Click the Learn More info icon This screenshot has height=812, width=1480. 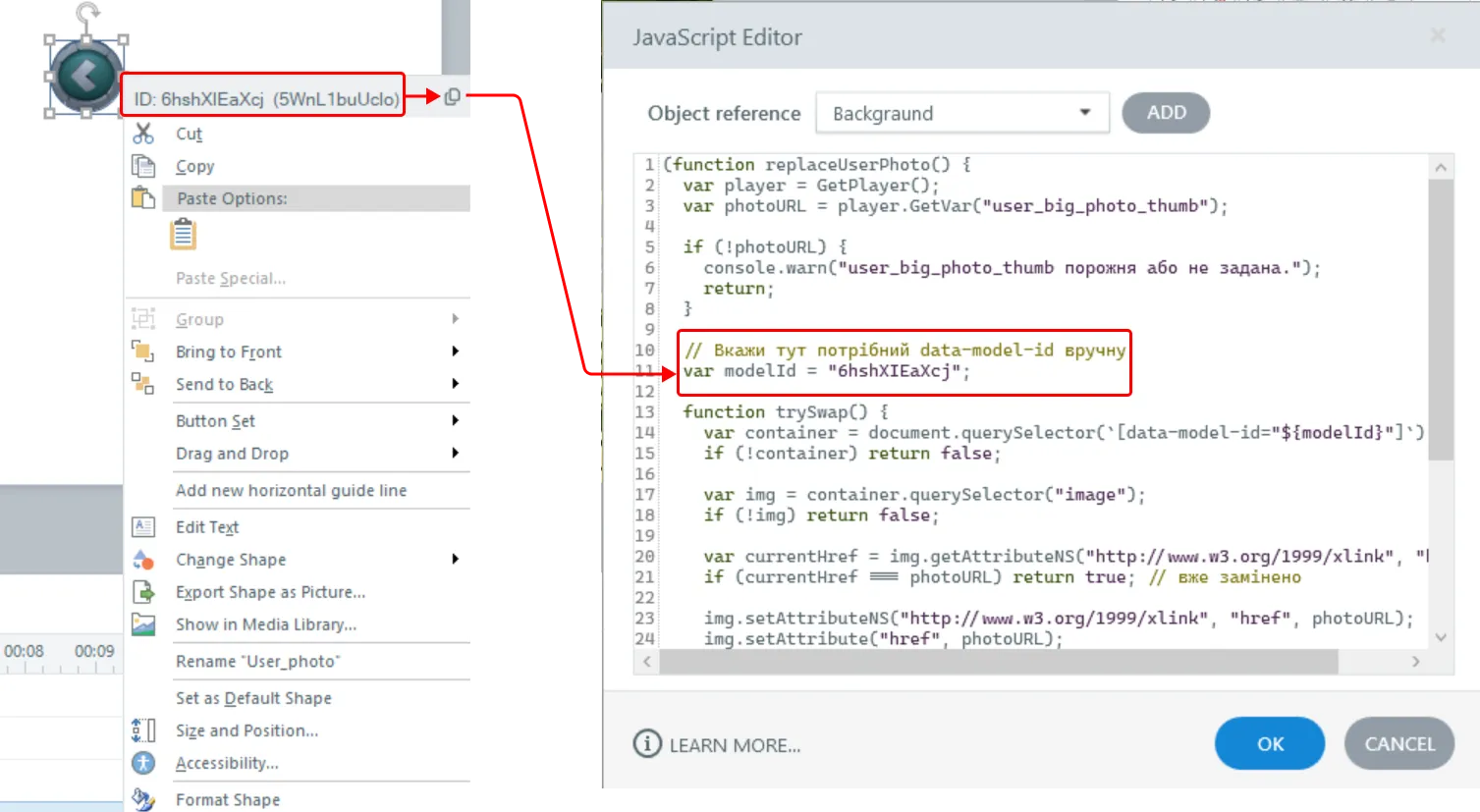[x=646, y=744]
